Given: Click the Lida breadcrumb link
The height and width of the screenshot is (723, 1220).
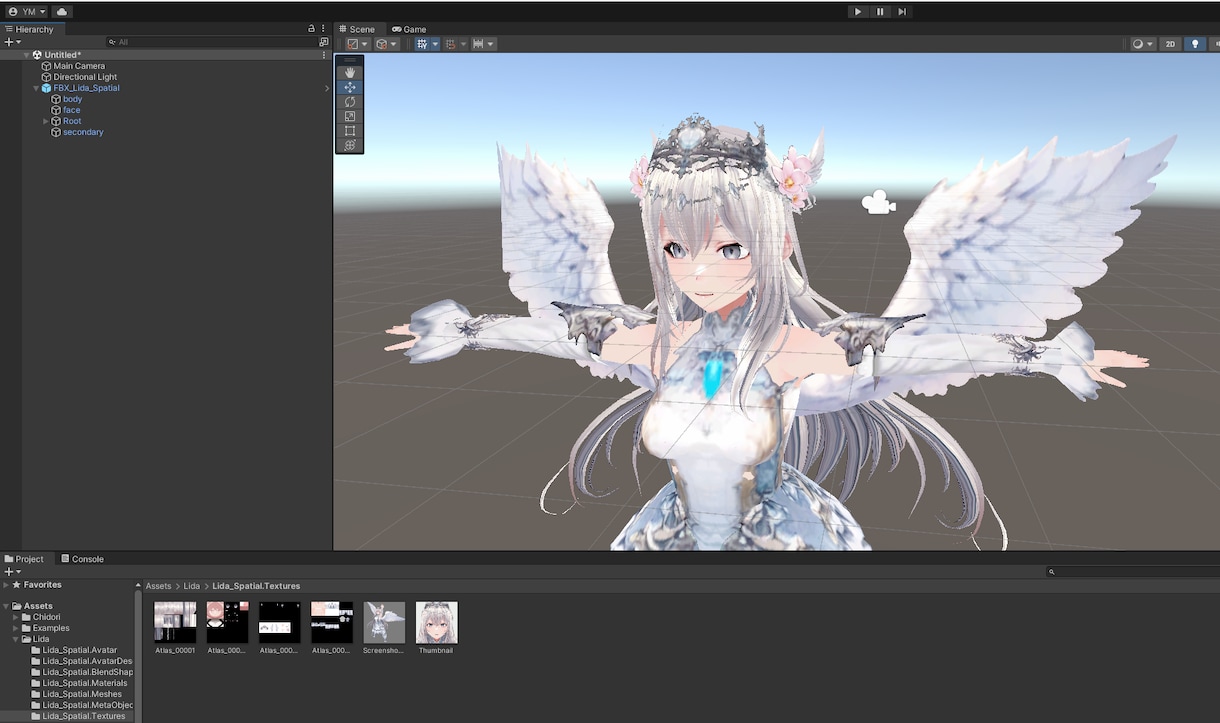Looking at the screenshot, I should click(192, 586).
